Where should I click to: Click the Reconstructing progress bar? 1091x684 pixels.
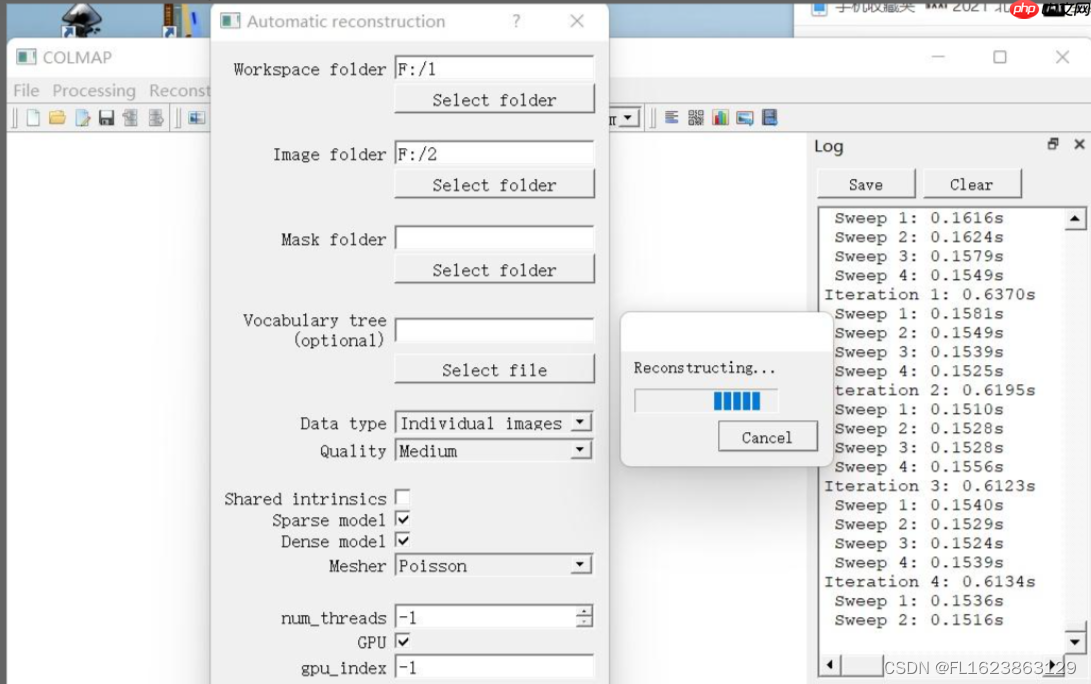click(x=706, y=401)
